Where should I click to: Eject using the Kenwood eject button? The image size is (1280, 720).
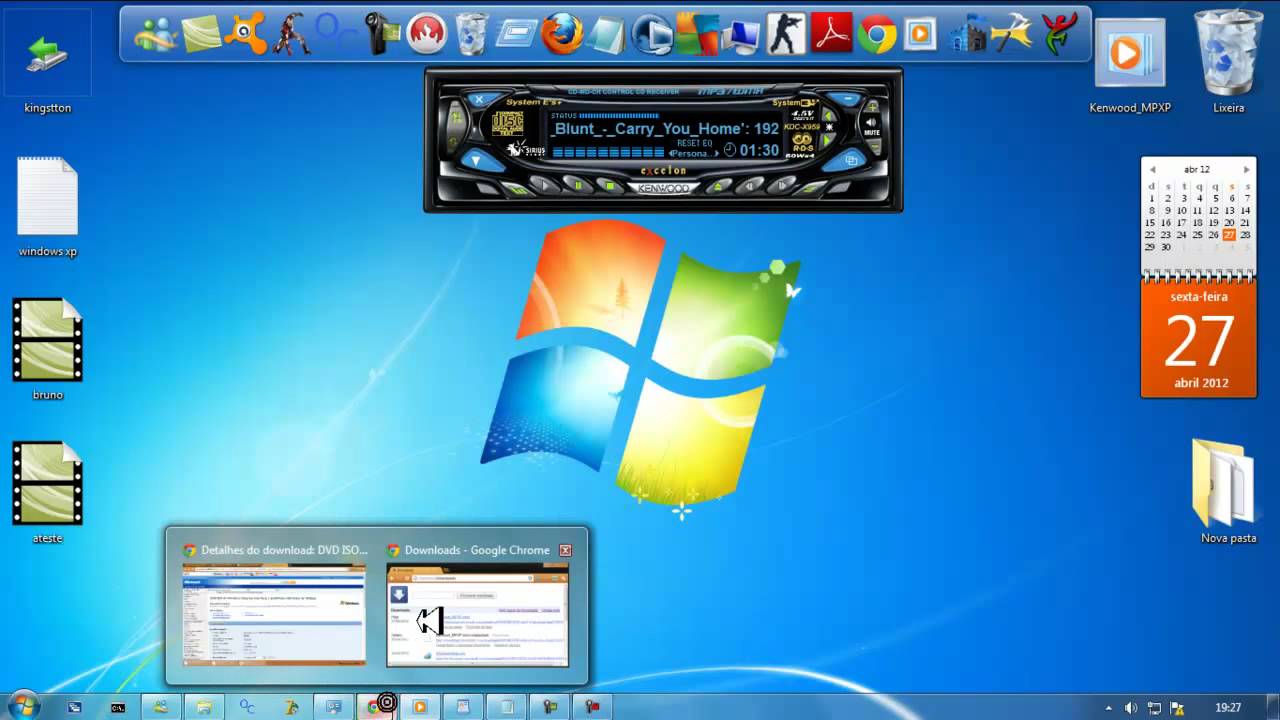click(718, 186)
